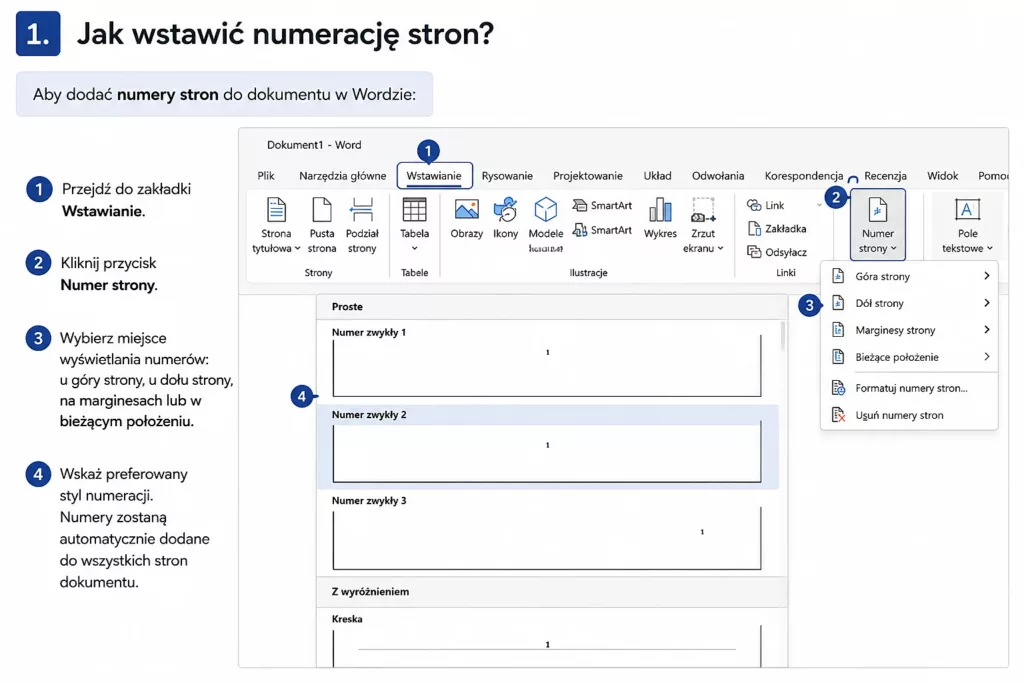The width and height of the screenshot is (1024, 683).
Task: Switch to the Projektowanie tab
Action: pyautogui.click(x=588, y=176)
